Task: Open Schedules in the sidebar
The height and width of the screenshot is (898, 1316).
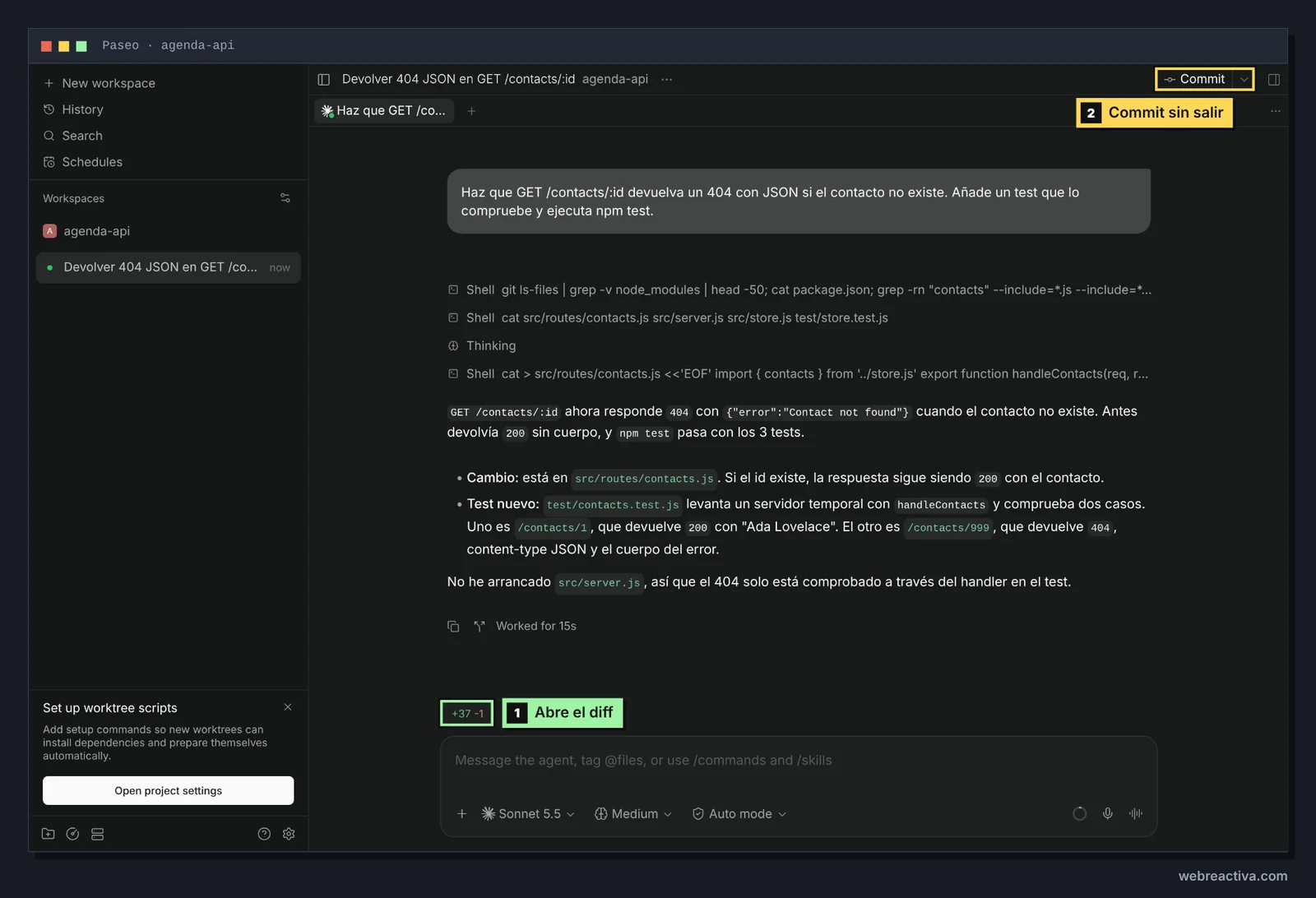Action: (x=83, y=162)
